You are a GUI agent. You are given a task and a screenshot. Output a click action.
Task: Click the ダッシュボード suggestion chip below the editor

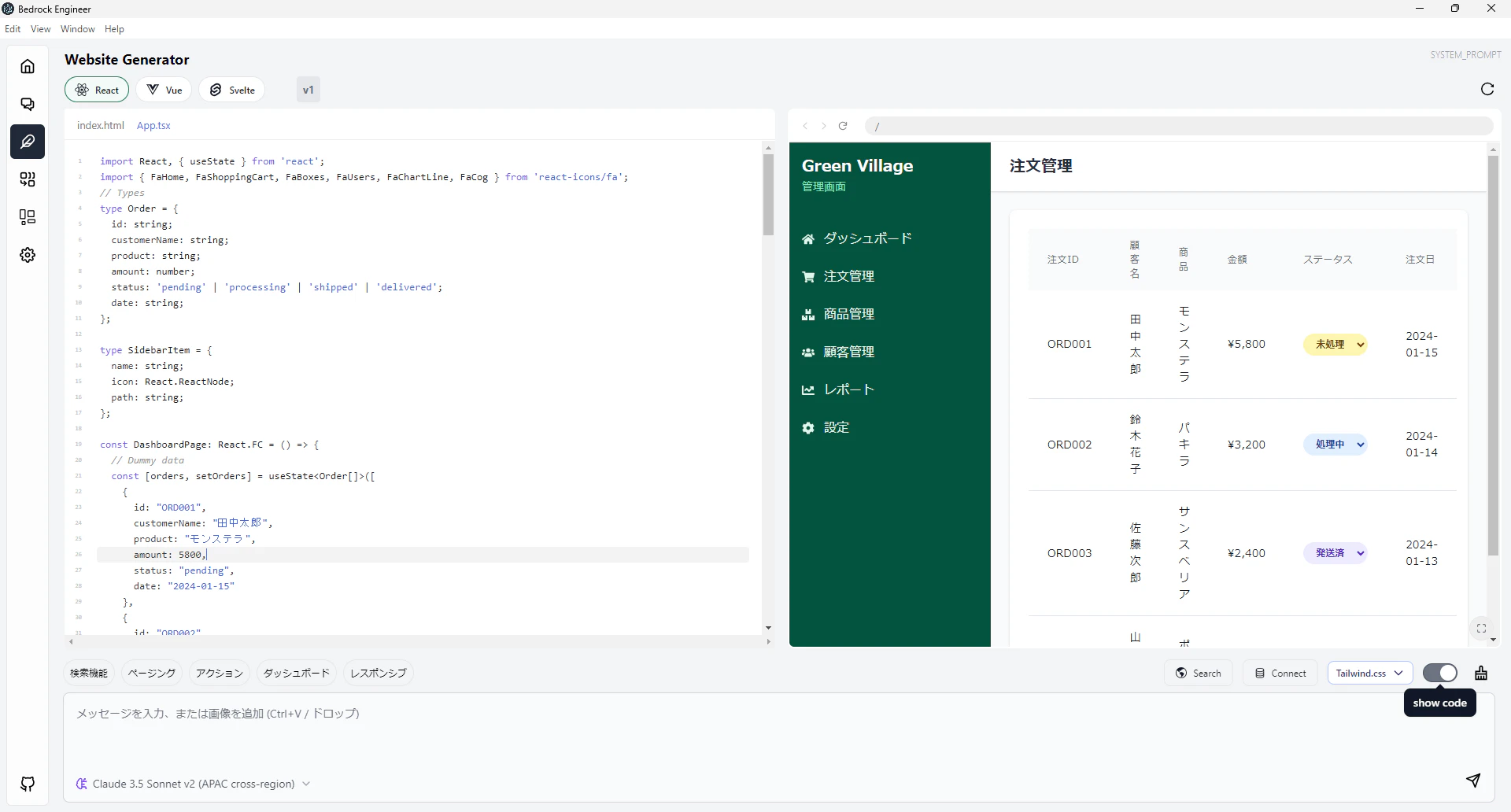[x=297, y=673]
